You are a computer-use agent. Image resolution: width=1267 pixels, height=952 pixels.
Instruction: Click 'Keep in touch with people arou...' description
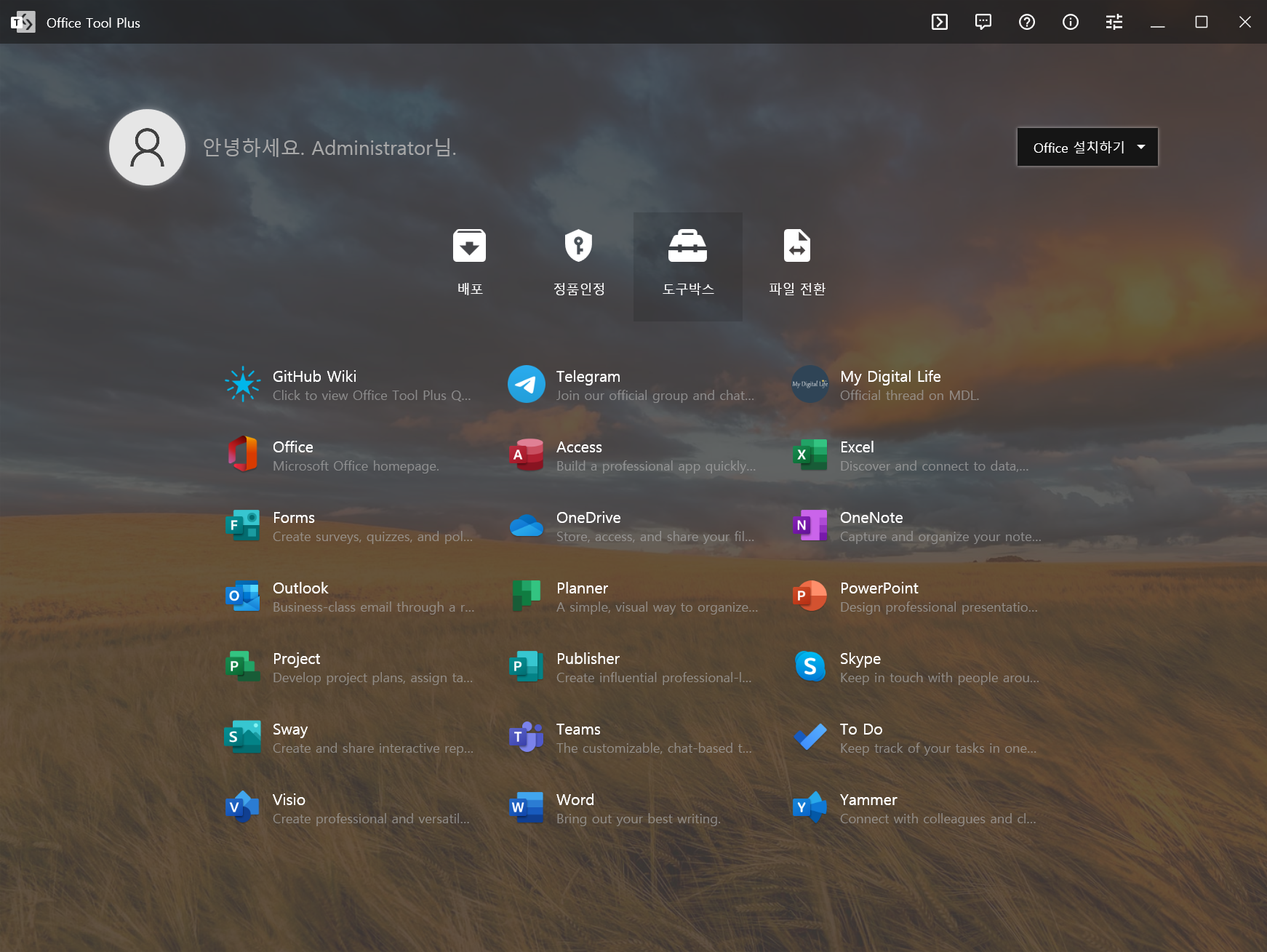tap(940, 678)
